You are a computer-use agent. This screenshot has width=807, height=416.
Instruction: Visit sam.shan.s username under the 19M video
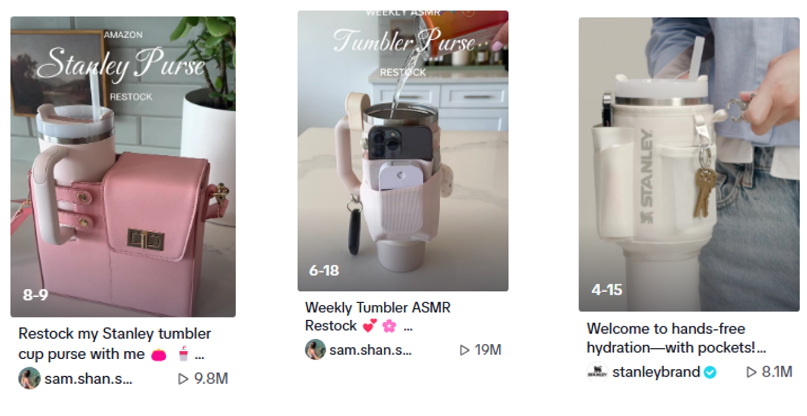click(371, 350)
